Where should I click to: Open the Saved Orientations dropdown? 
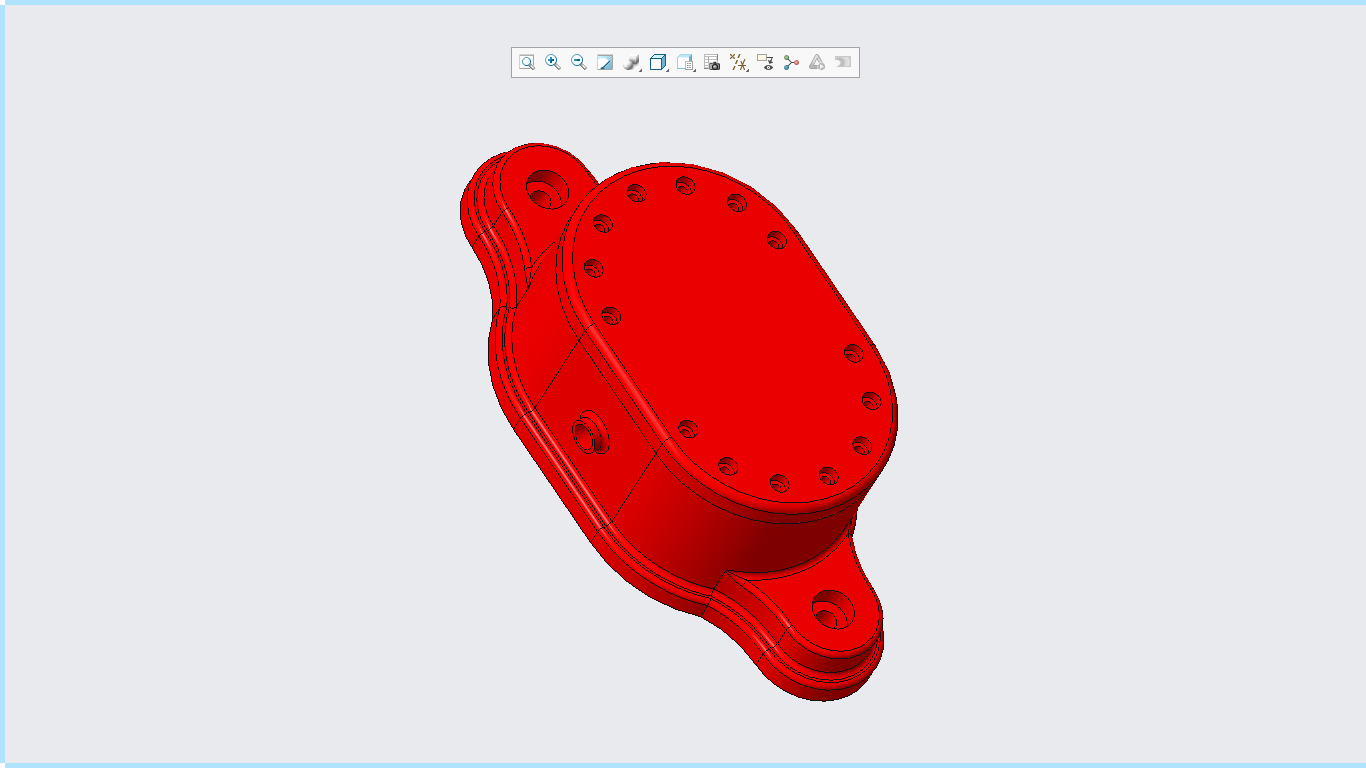click(685, 63)
